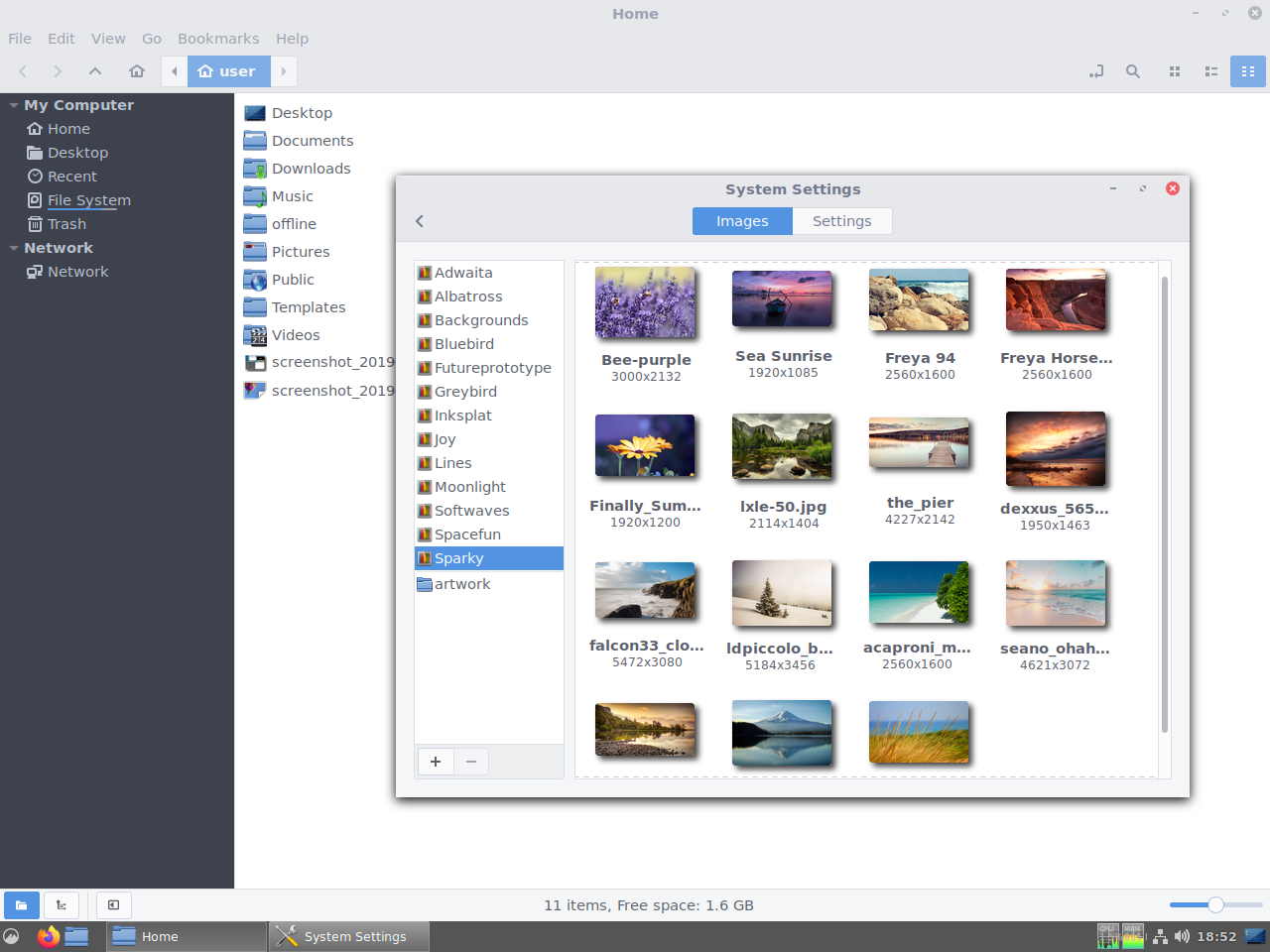Select the offline folder
The width and height of the screenshot is (1270, 952).
[x=282, y=224]
